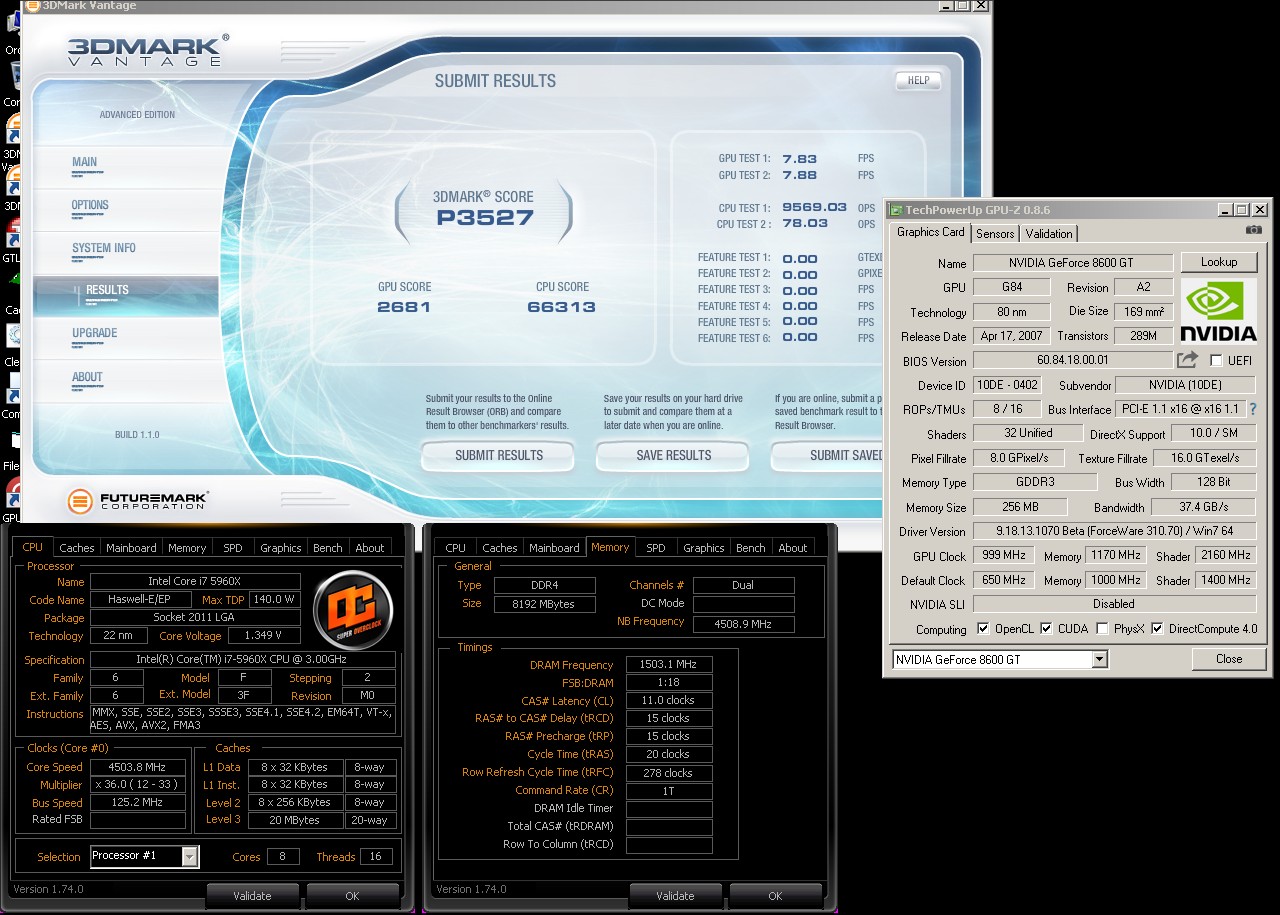This screenshot has height=915, width=1280.
Task: Click the Threads value 16 in CPU-Z
Action: 376,857
